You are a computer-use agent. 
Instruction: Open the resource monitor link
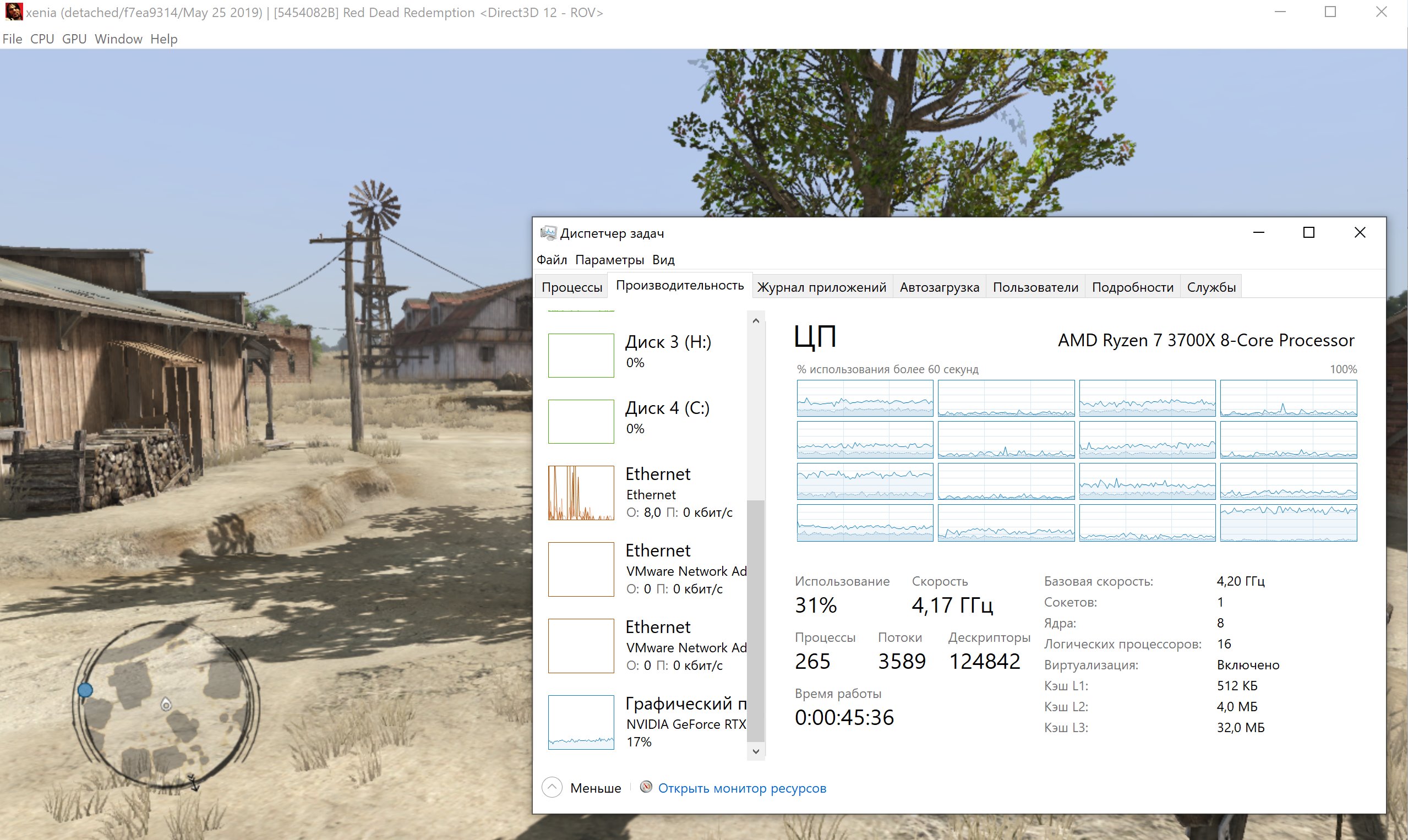(742, 788)
